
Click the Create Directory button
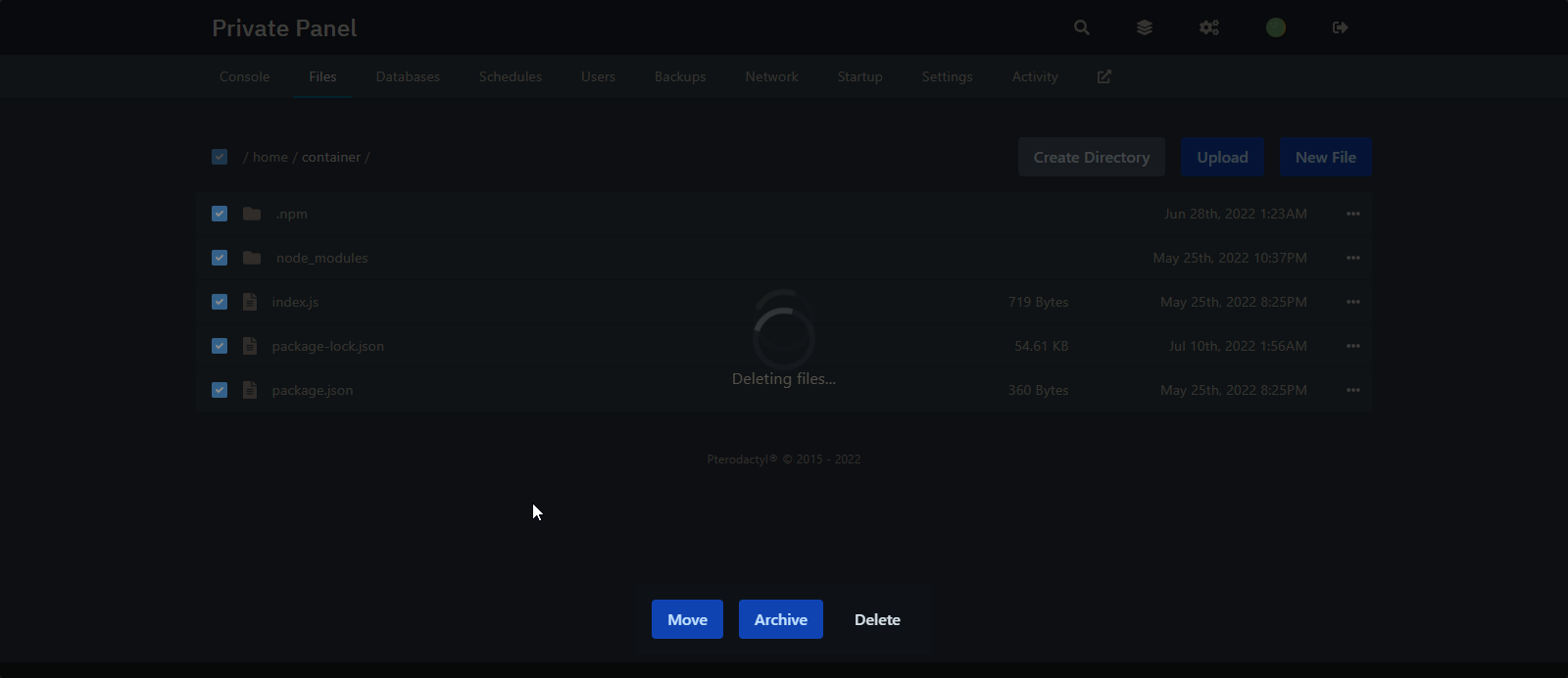(x=1092, y=157)
